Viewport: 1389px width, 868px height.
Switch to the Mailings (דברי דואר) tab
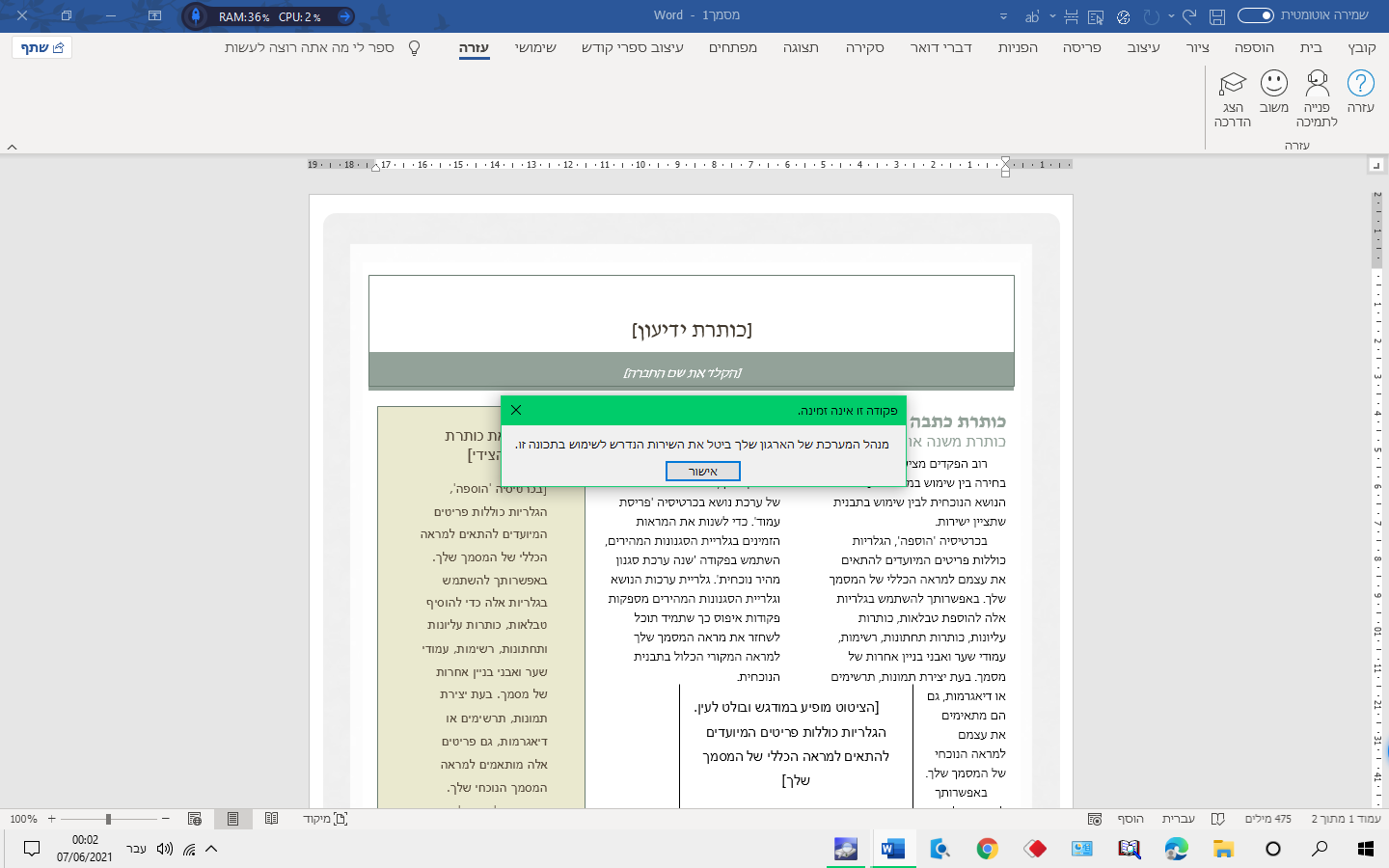[940, 47]
